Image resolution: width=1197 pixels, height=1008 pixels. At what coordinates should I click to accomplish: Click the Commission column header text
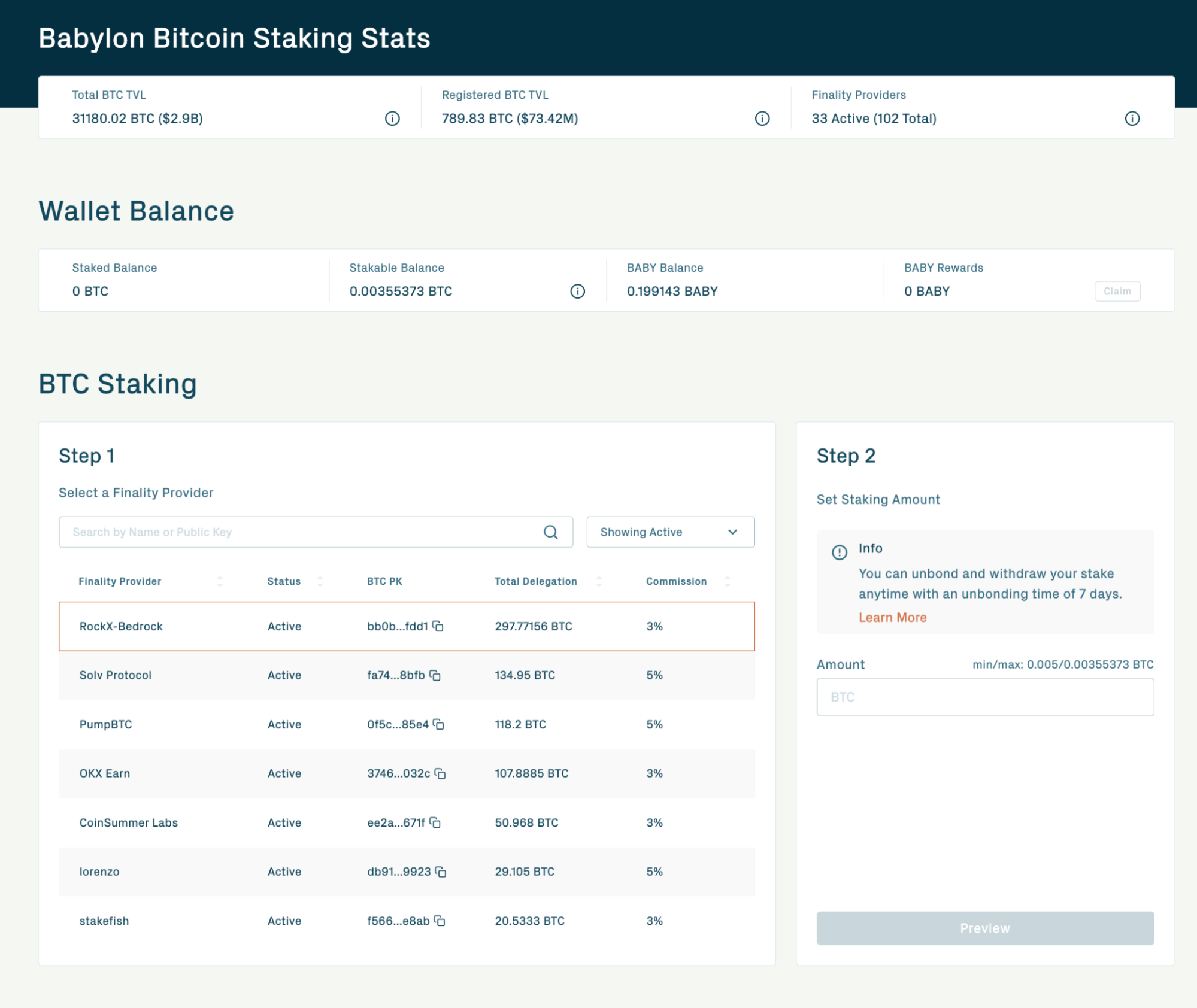pyautogui.click(x=676, y=581)
